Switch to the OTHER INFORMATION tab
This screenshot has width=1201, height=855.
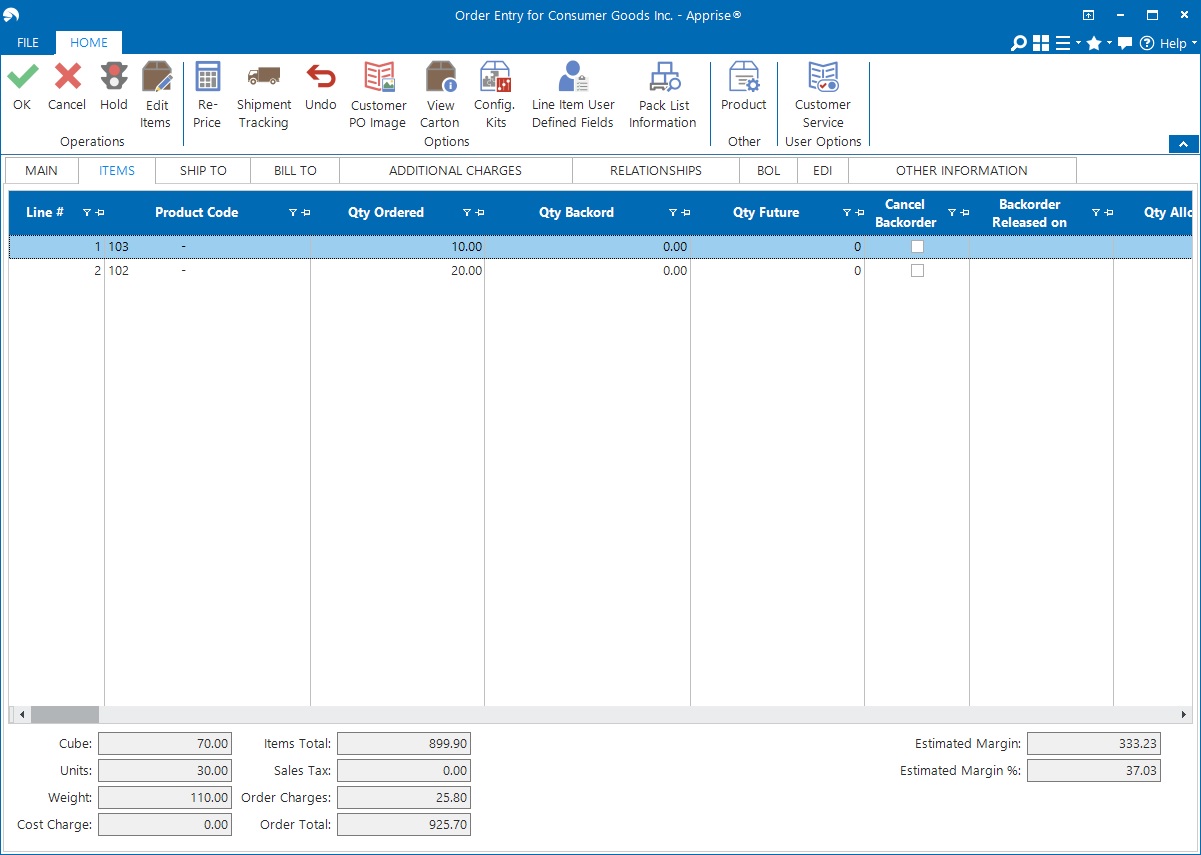[x=962, y=170]
